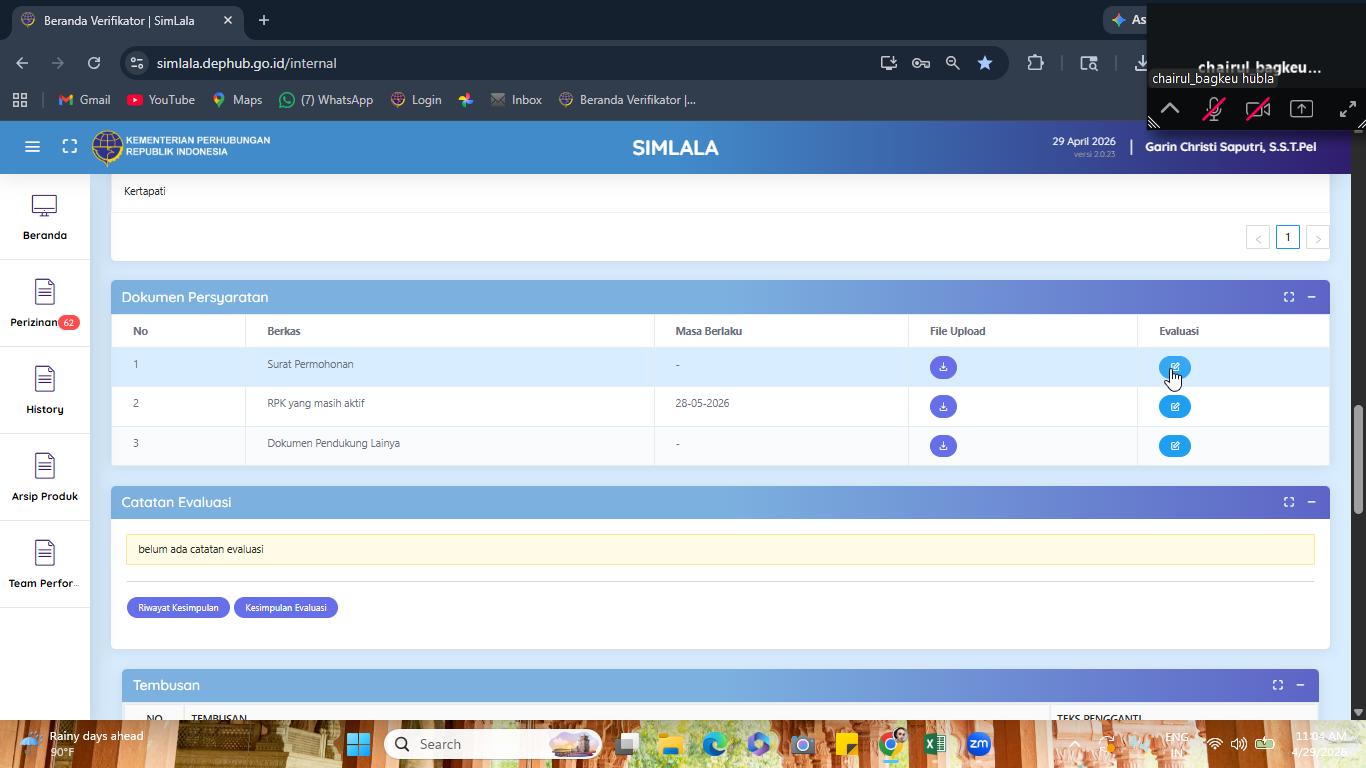Unmute microphone in Zoom overlay
This screenshot has width=1366, height=768.
(1213, 109)
